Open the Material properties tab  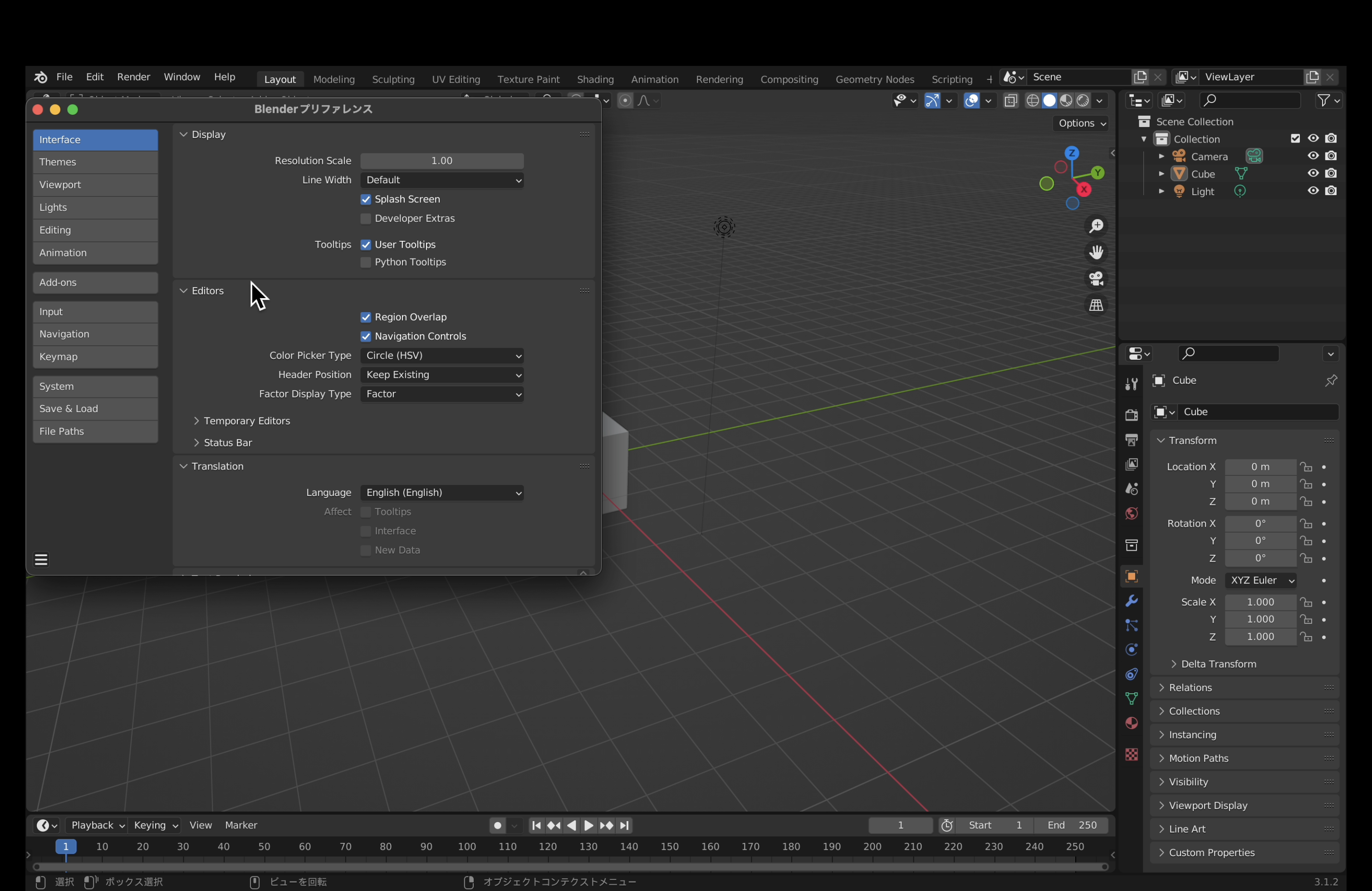pos(1131,723)
